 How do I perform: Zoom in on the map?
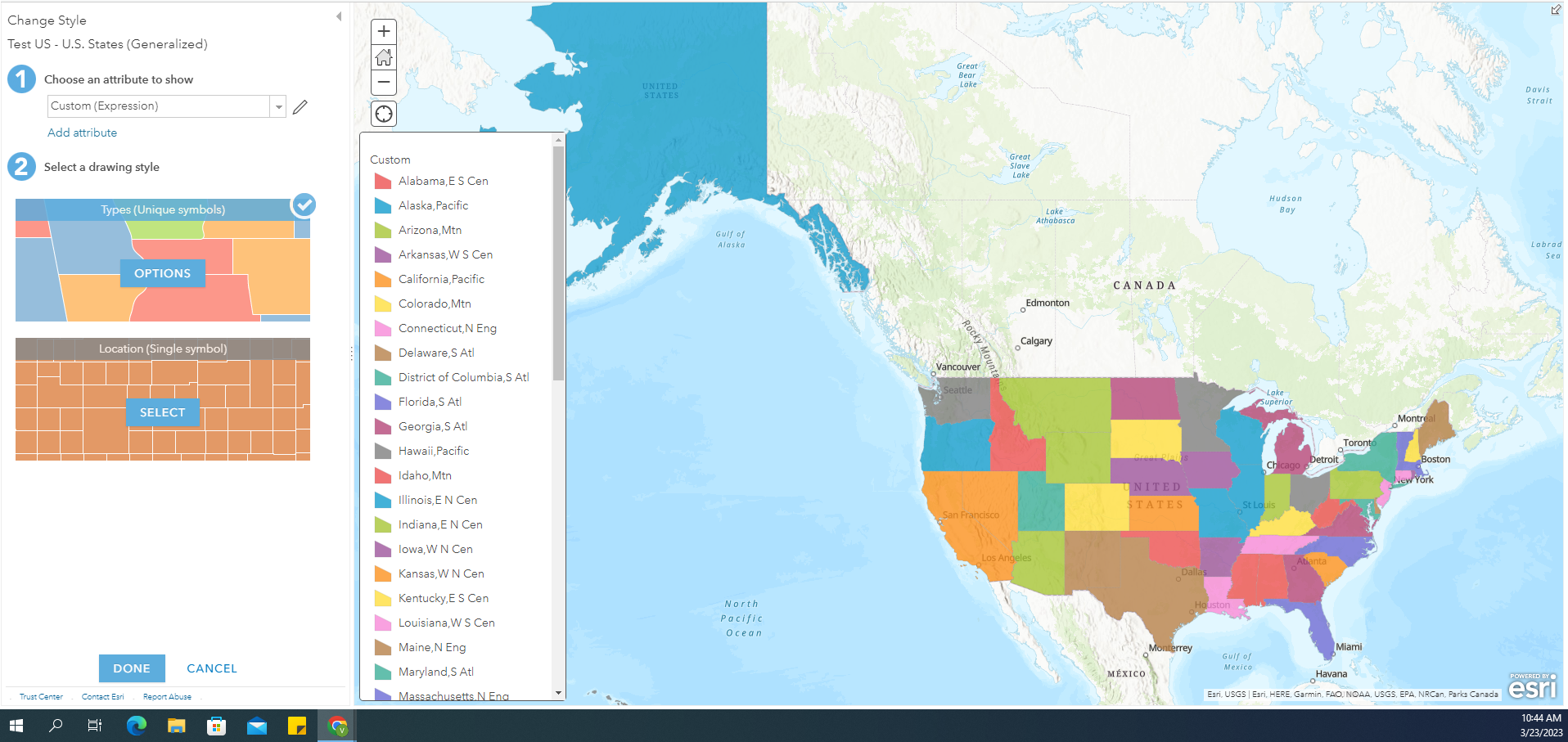click(383, 31)
